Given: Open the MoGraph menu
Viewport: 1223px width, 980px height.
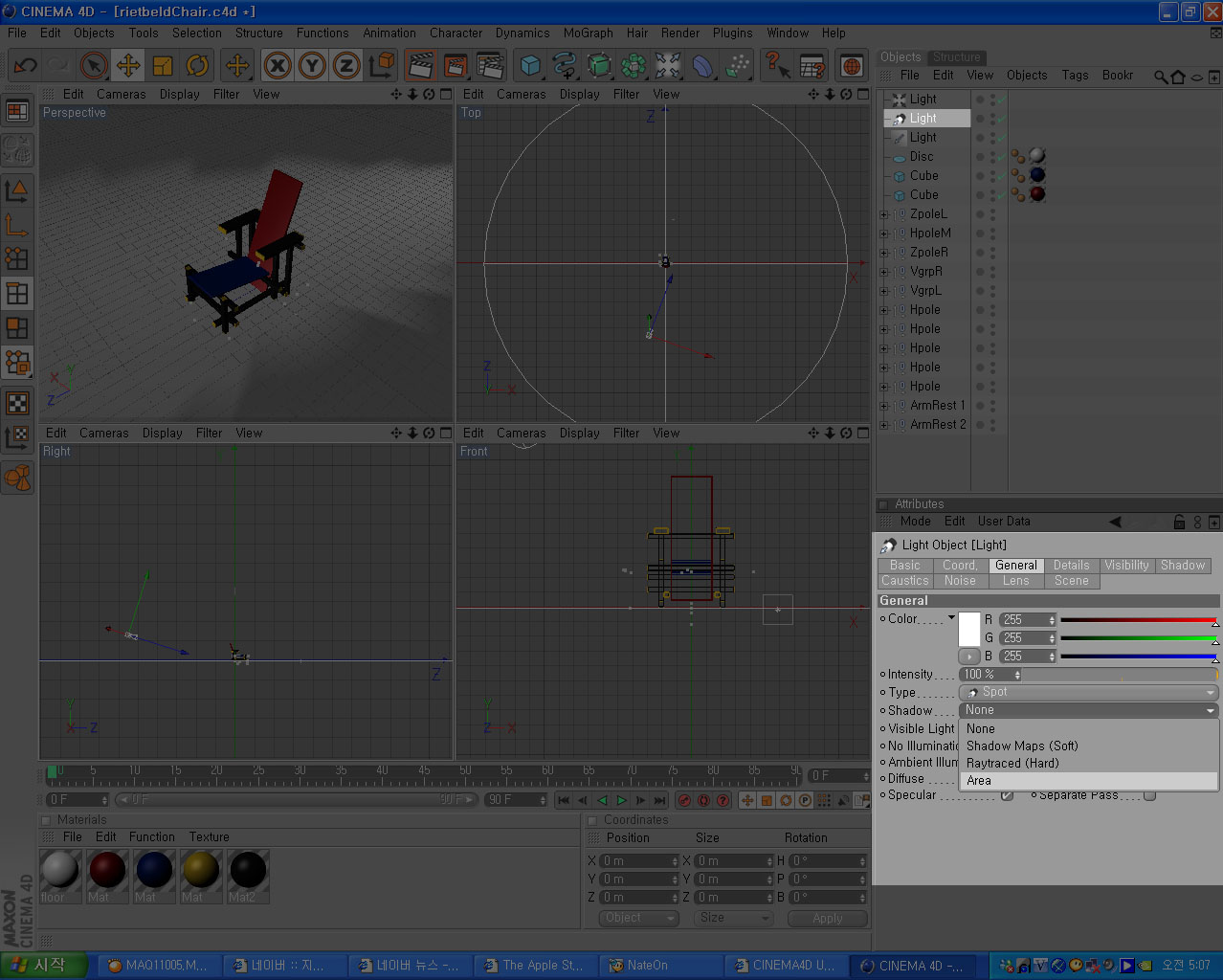Looking at the screenshot, I should click(x=588, y=33).
